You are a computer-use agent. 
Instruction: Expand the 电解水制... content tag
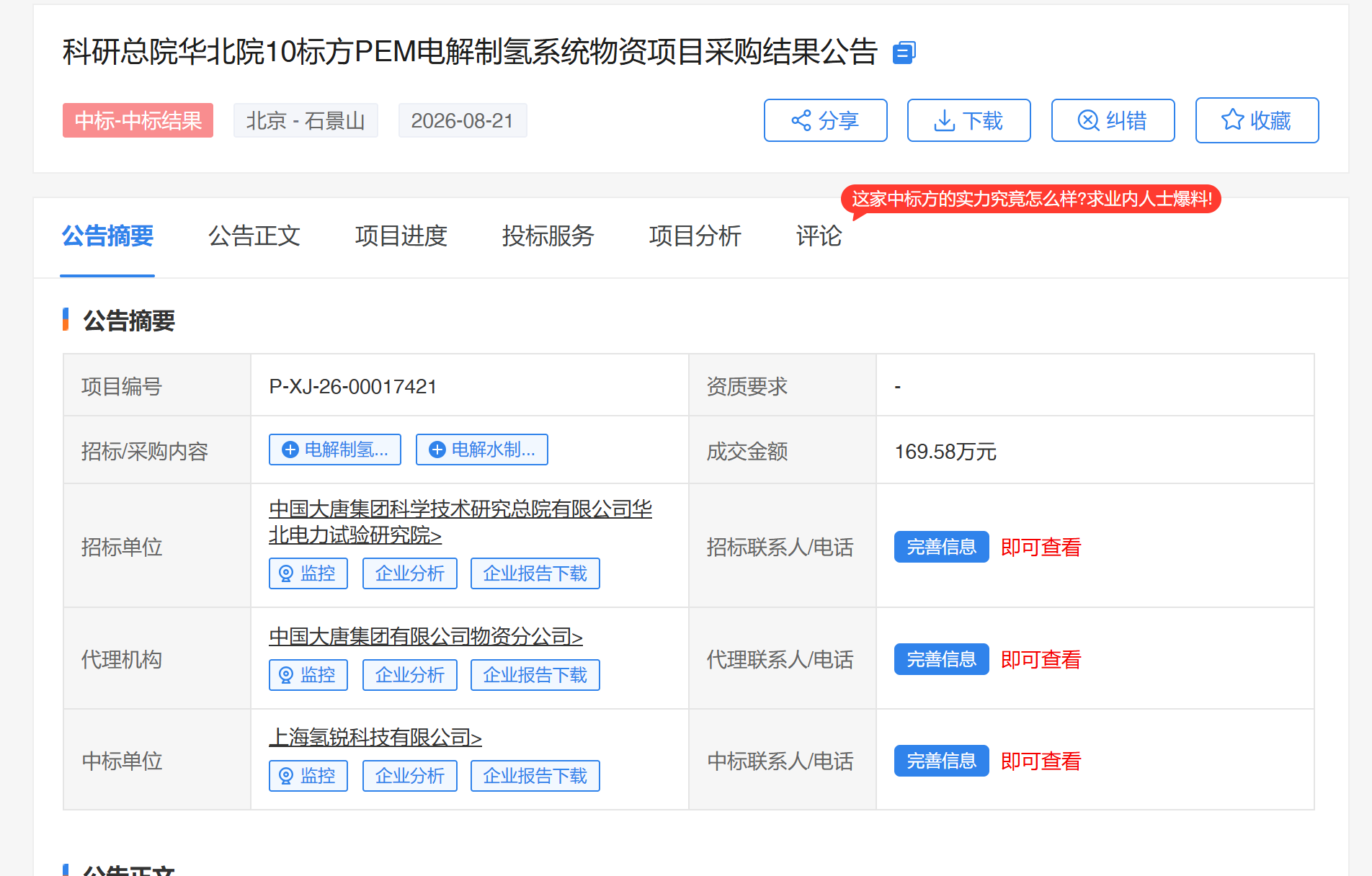click(x=482, y=450)
